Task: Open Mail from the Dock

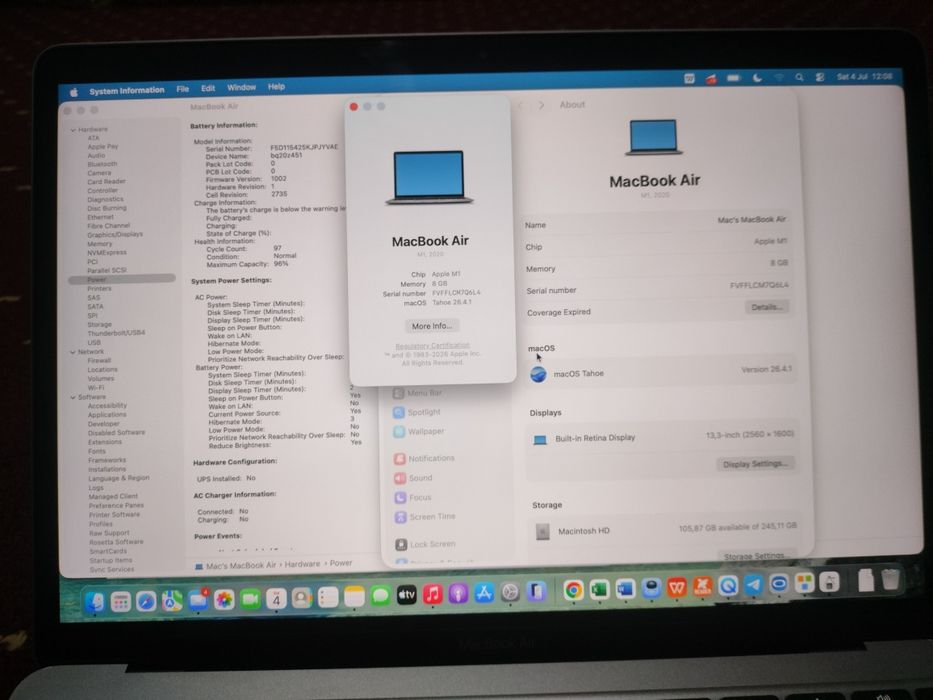Action: 198,600
